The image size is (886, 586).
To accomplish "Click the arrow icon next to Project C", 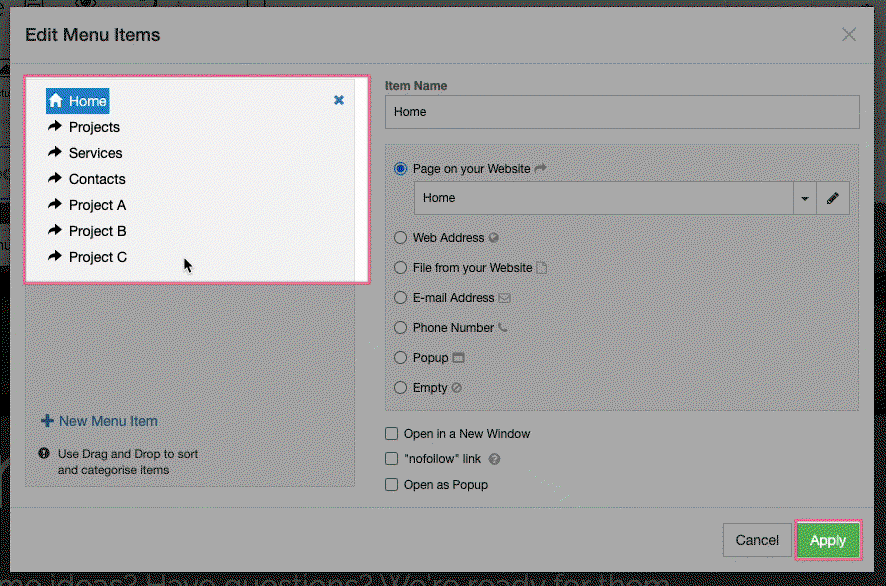I will point(55,257).
